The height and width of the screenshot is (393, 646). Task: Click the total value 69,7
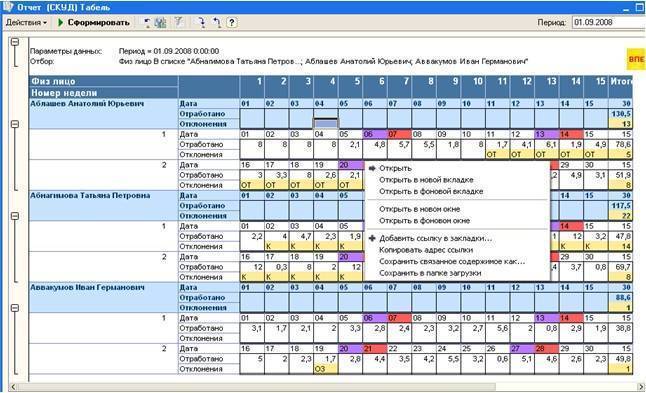621,267
